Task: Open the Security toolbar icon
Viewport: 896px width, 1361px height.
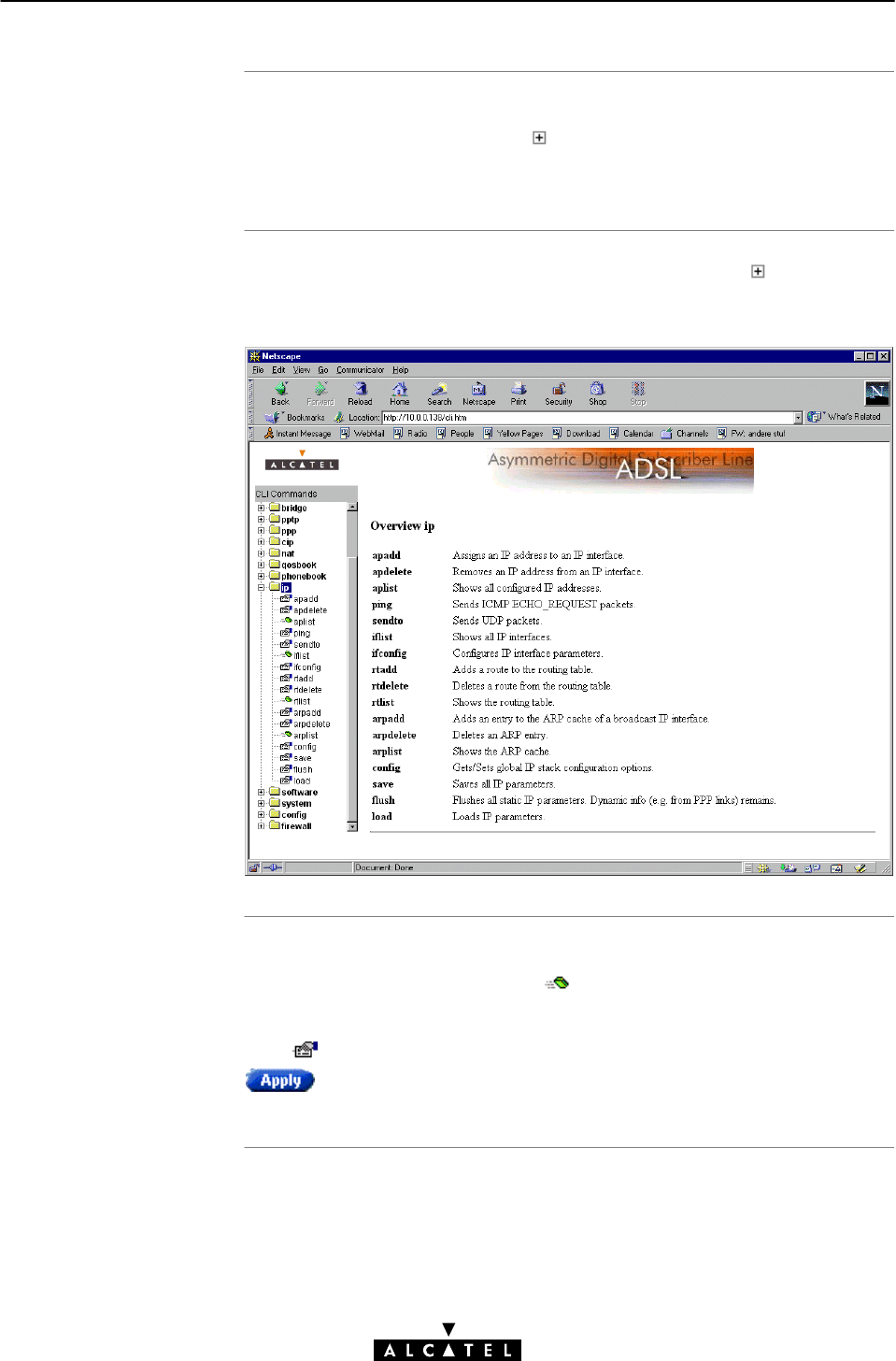Action: click(x=559, y=389)
